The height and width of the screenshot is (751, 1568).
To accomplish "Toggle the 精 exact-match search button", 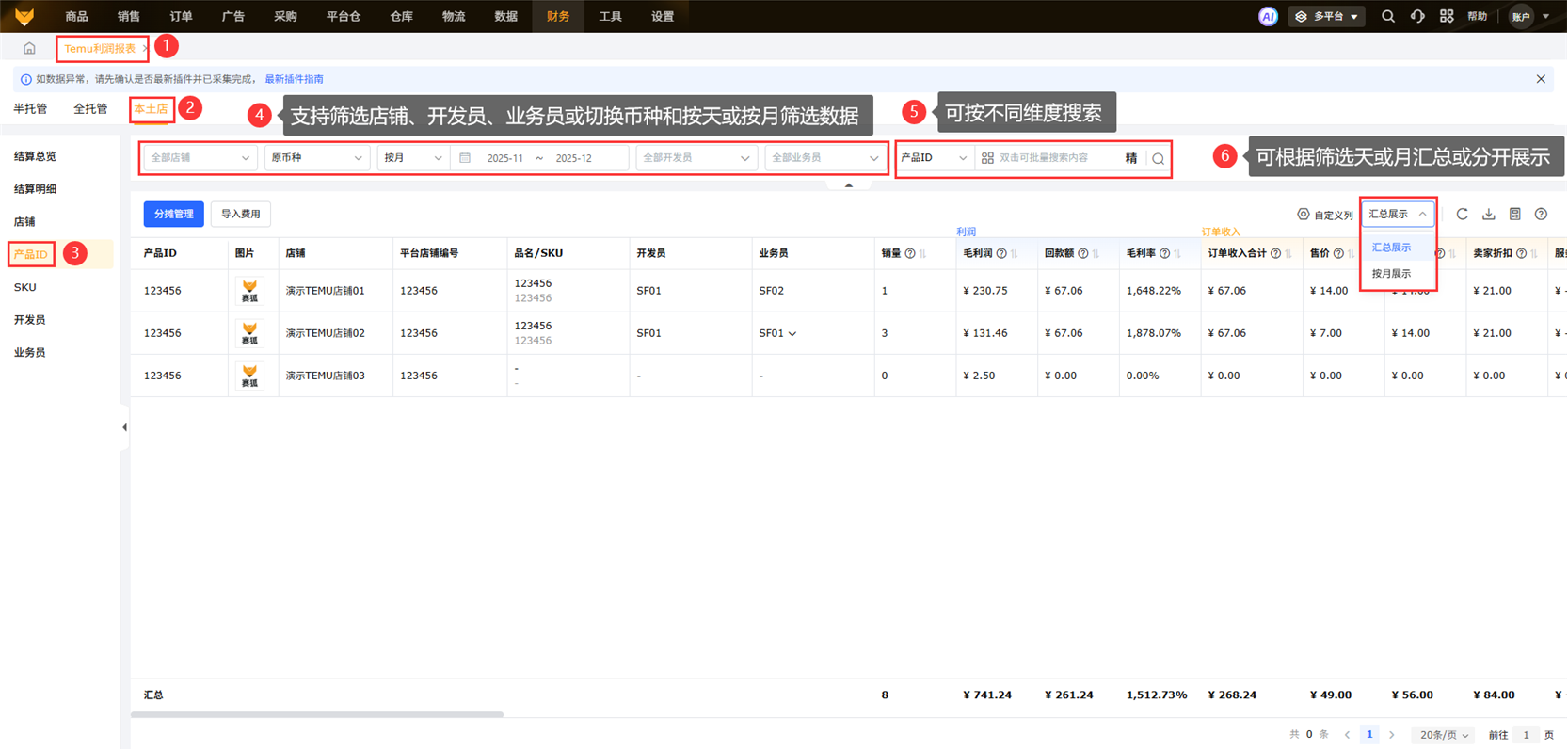I will pos(1130,158).
